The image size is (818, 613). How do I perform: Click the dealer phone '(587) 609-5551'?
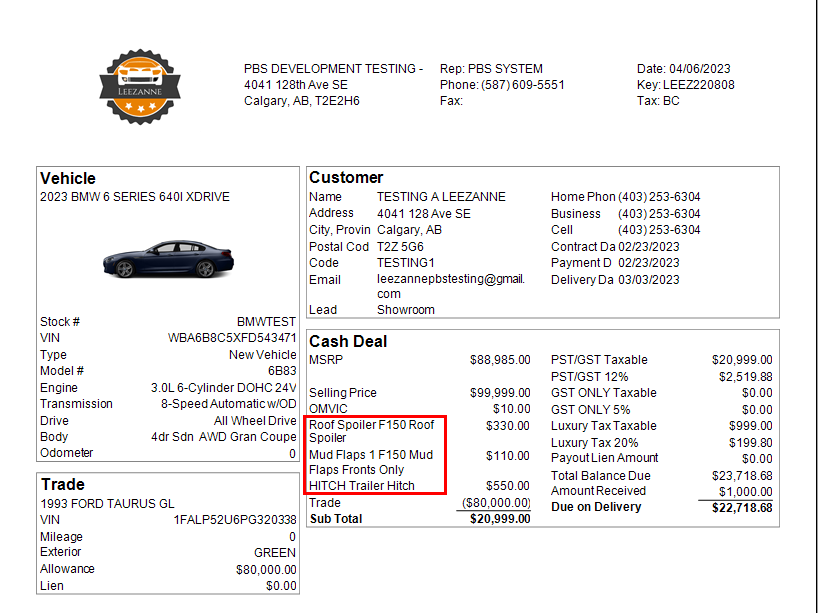pyautogui.click(x=523, y=85)
